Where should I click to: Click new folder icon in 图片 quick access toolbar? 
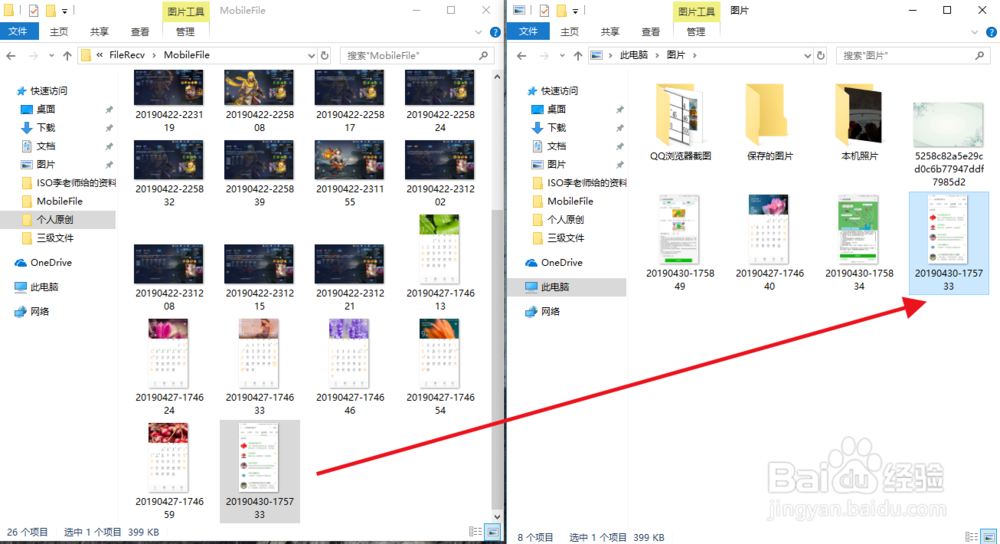tap(561, 10)
